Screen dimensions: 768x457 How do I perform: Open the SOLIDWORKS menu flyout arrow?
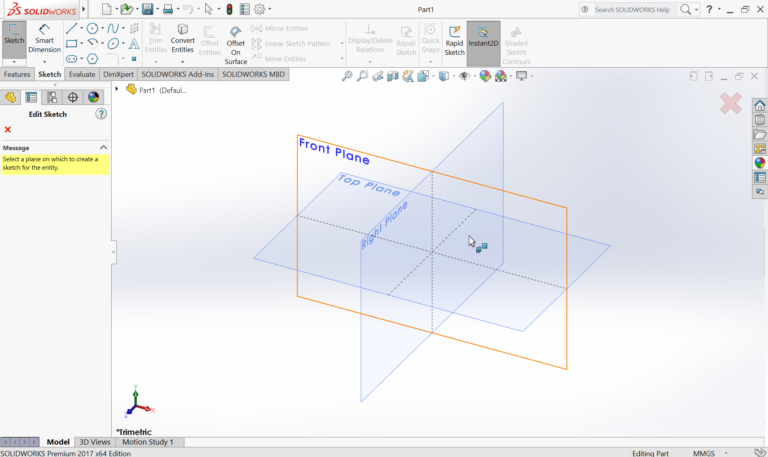tap(83, 9)
